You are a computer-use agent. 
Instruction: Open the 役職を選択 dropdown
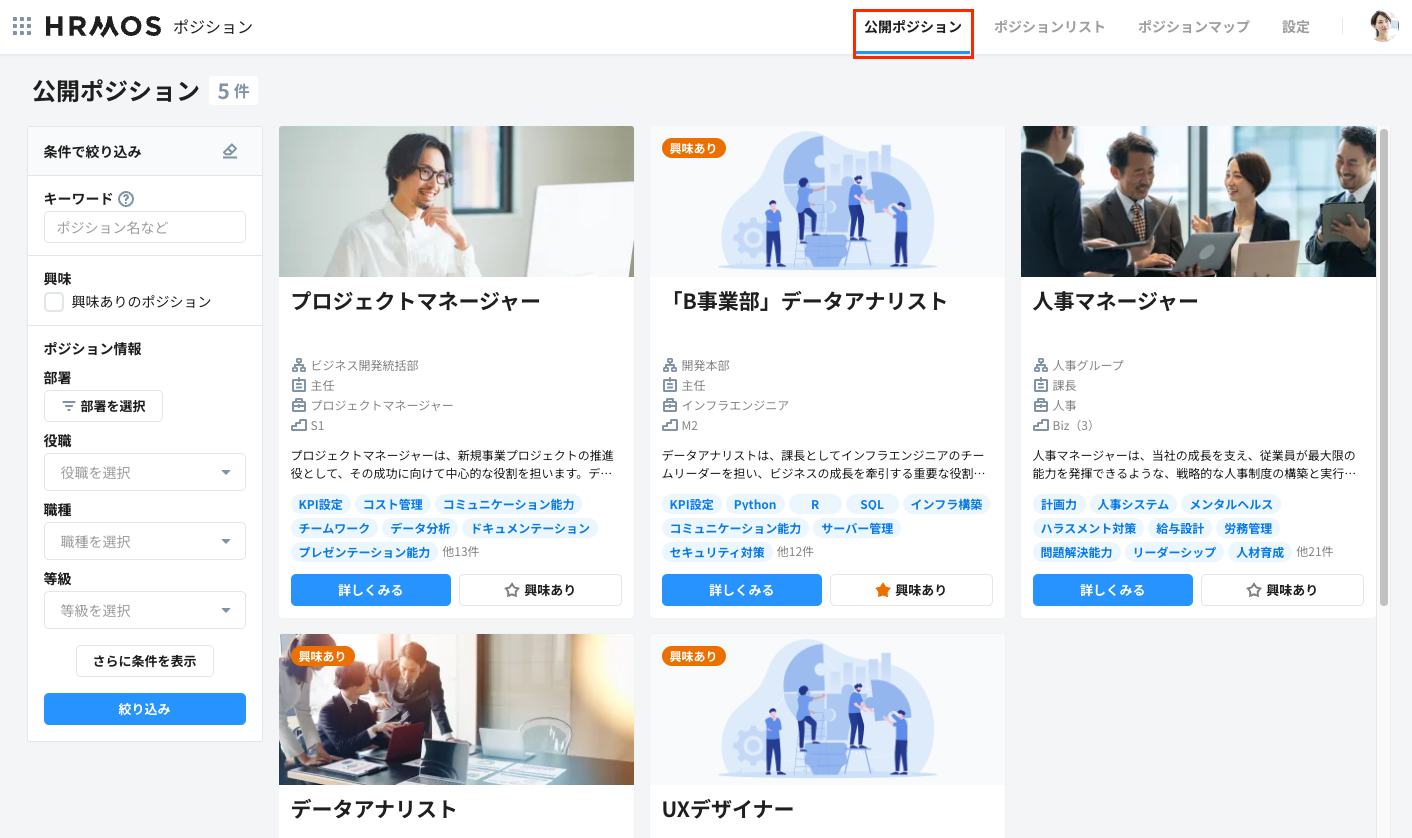tap(144, 471)
